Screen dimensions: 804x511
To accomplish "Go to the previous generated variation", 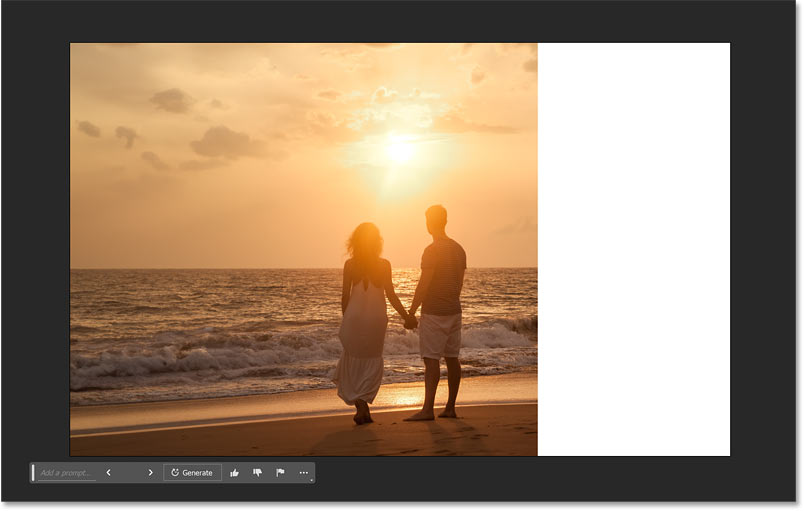I will 109,473.
